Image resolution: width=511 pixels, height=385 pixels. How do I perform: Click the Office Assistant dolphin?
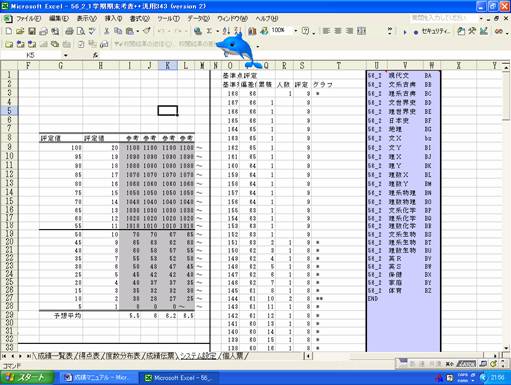click(x=238, y=50)
